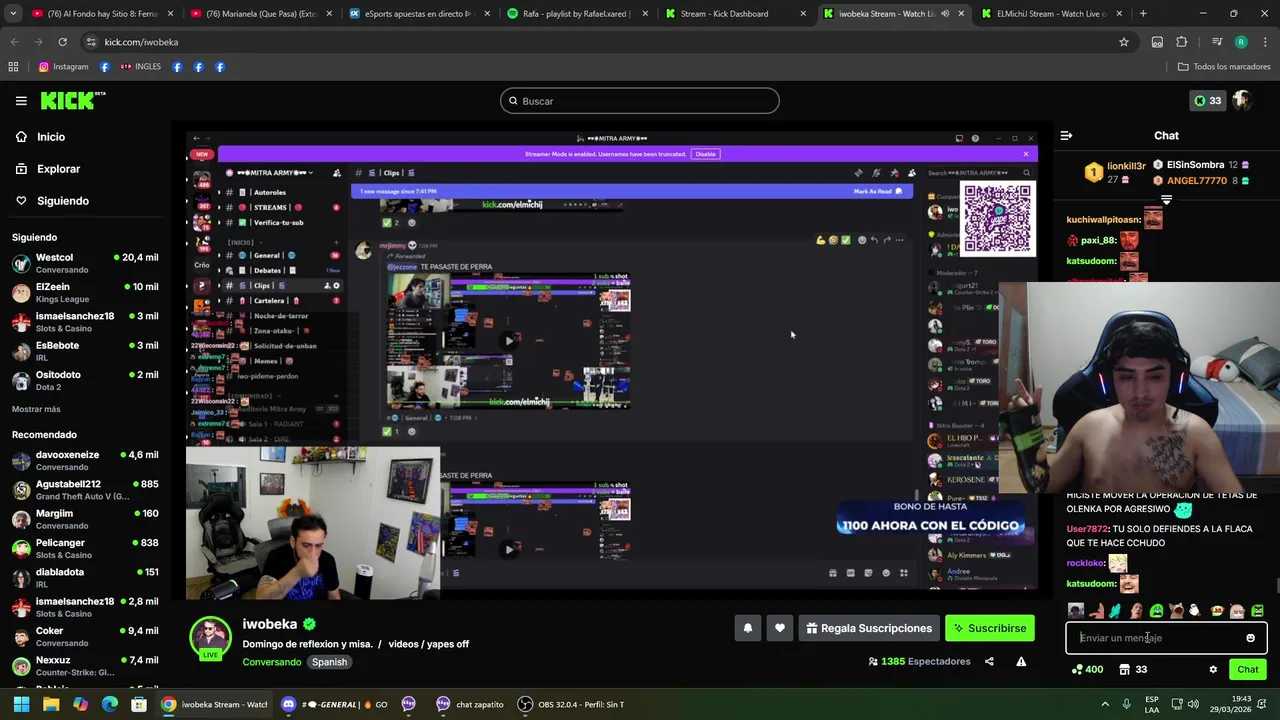Click the Kicks balance badge showing 33
This screenshot has height=720, width=1280.
[1207, 101]
